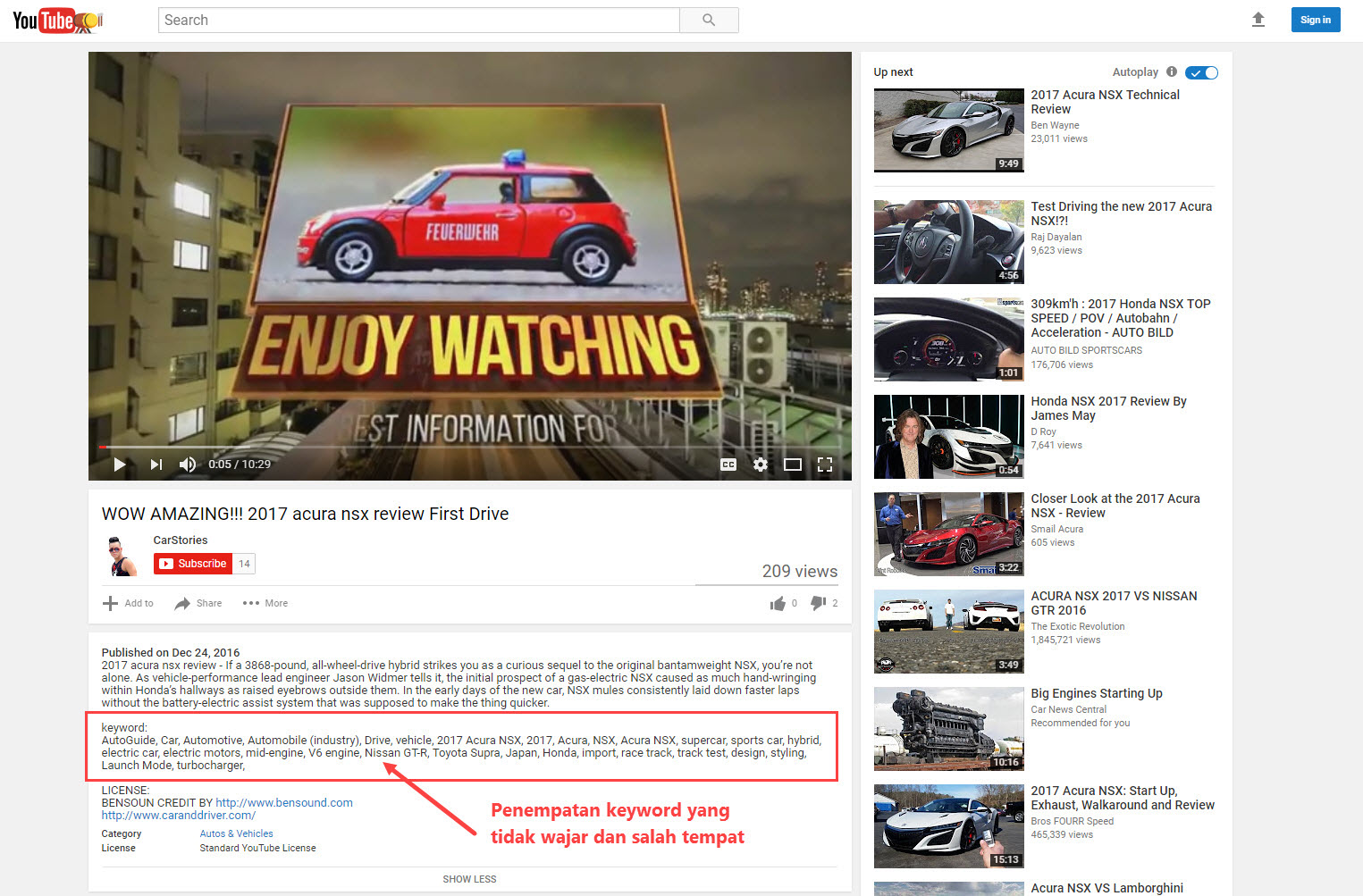Click the search magnifier button
Viewport: 1363px width, 896px height.
709,20
